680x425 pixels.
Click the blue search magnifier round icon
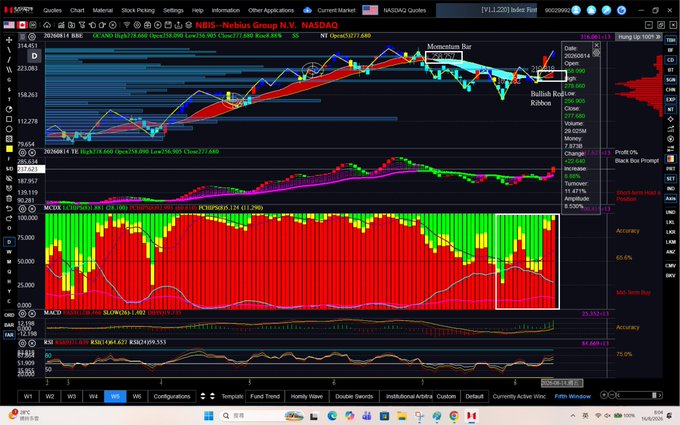pyautogui.click(x=606, y=10)
